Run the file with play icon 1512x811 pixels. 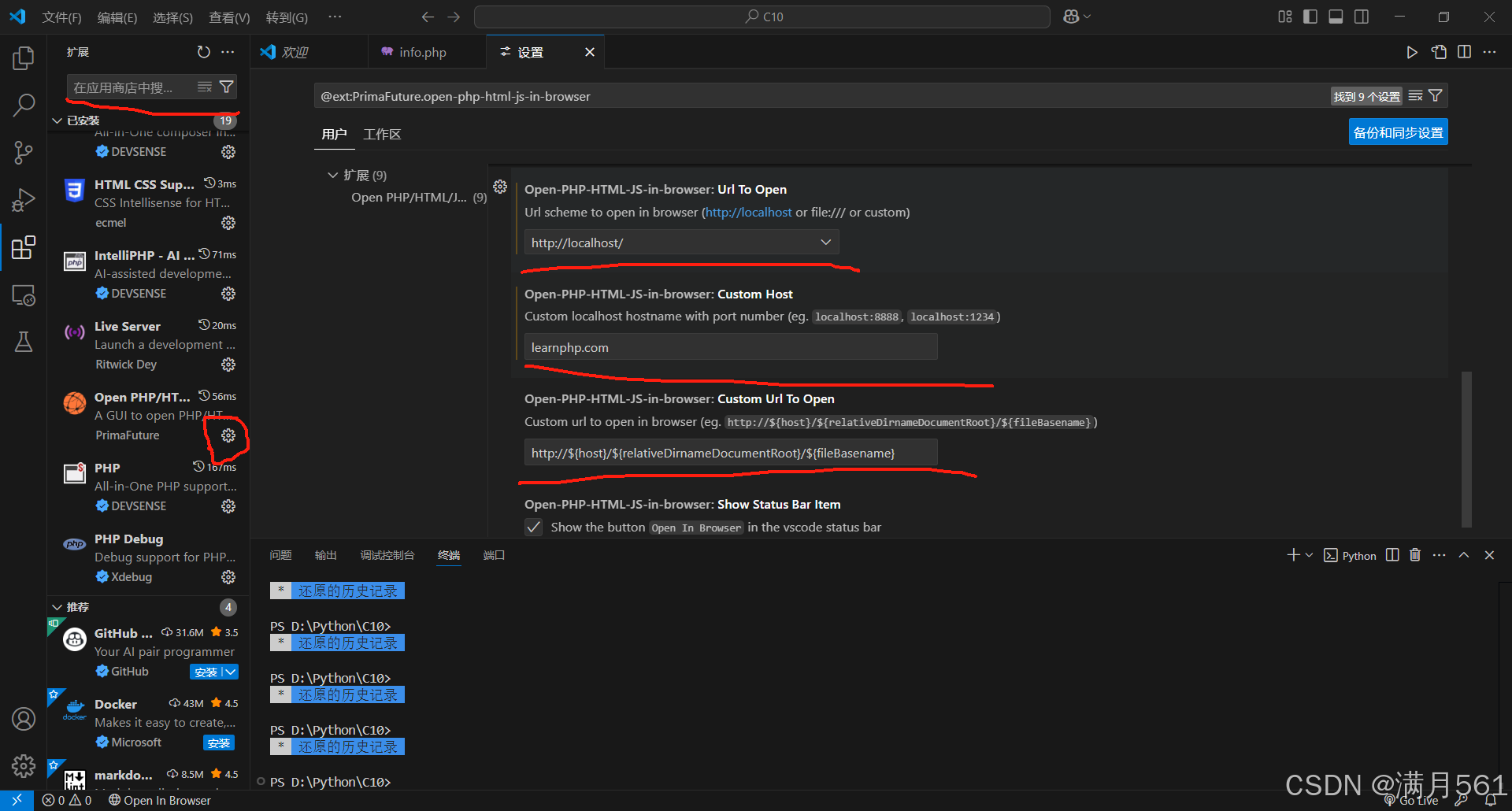pos(1412,52)
